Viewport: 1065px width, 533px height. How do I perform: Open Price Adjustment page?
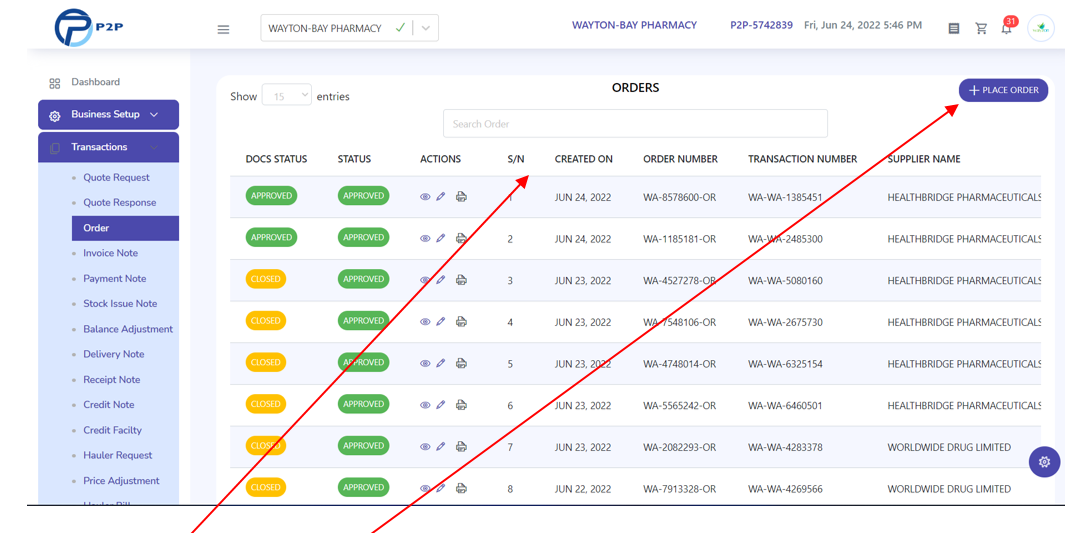coord(122,481)
